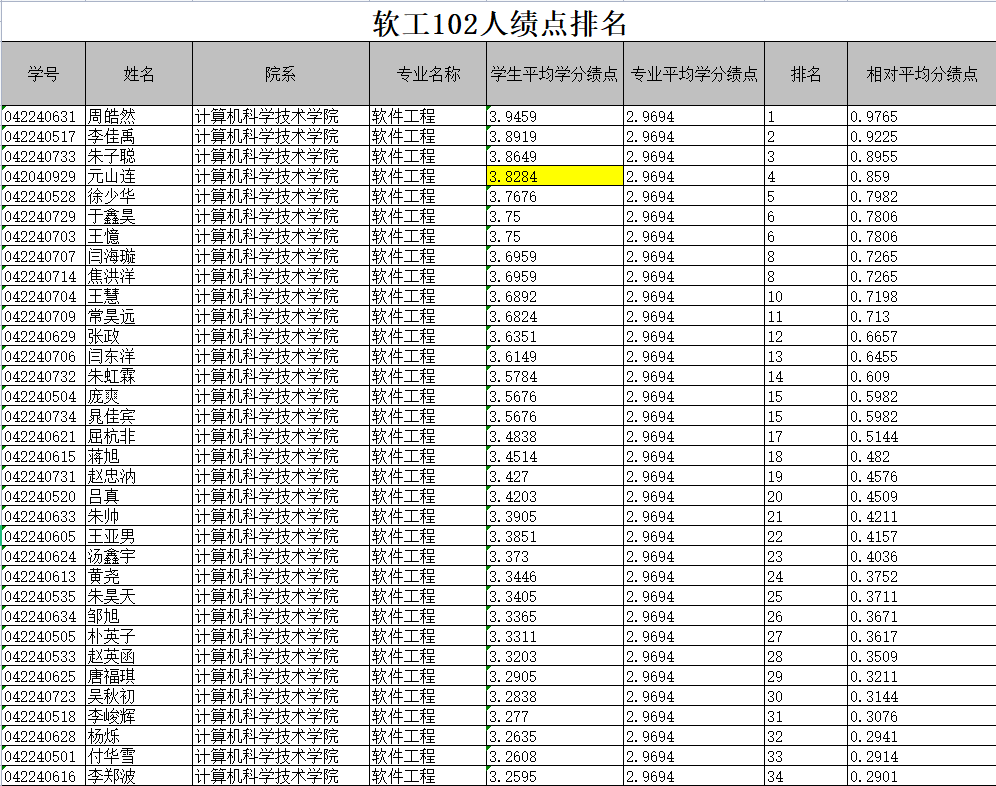This screenshot has height=786, width=996.
Task: Click the 学号 column header
Action: point(43,74)
